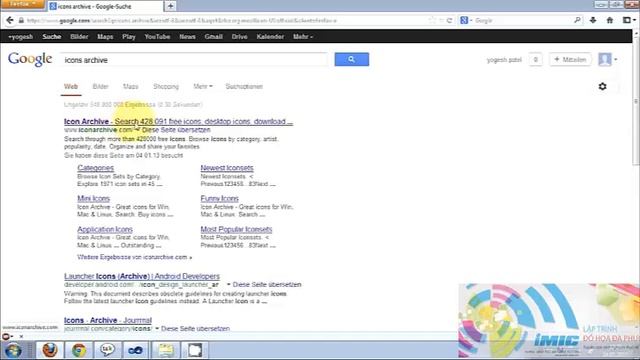Select the 'icons archive - Google-Suche' browser tab
This screenshot has height=360, width=640.
point(105,6)
